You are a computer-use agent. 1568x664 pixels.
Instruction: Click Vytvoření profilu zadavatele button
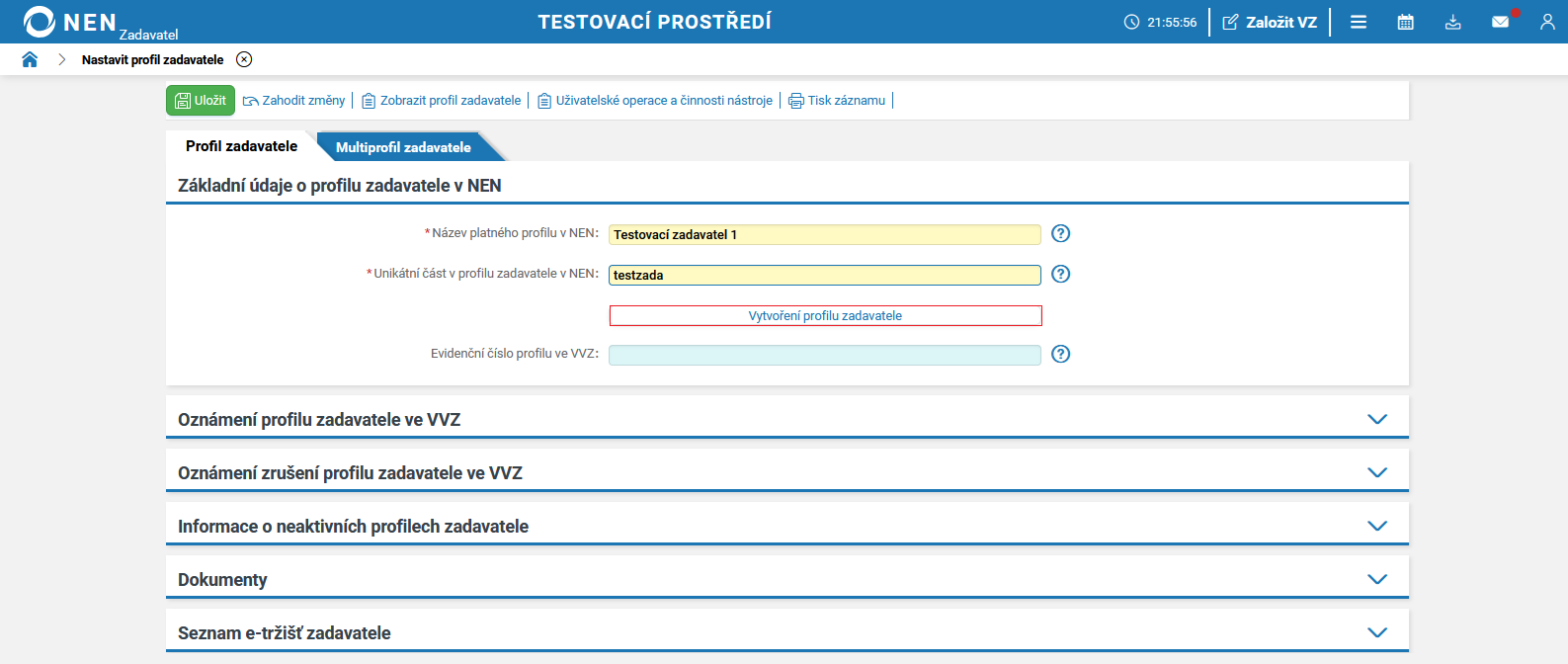tap(825, 315)
